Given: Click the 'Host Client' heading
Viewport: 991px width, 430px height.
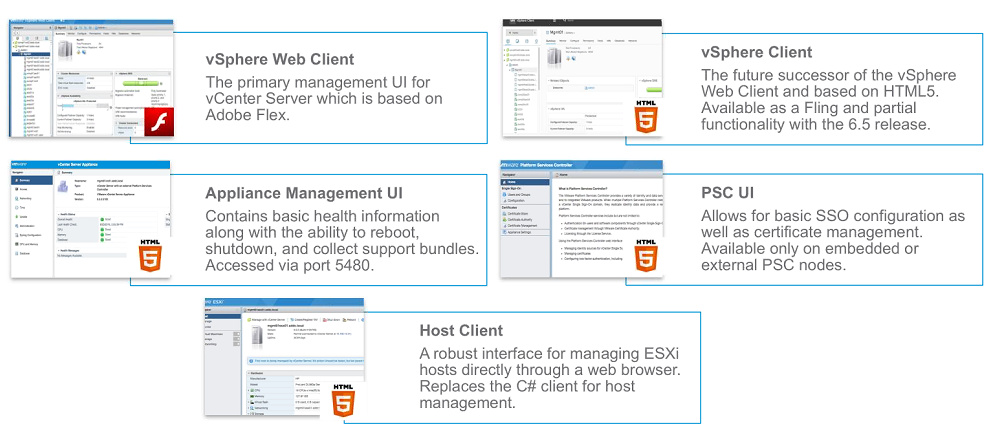Looking at the screenshot, I should [x=461, y=330].
